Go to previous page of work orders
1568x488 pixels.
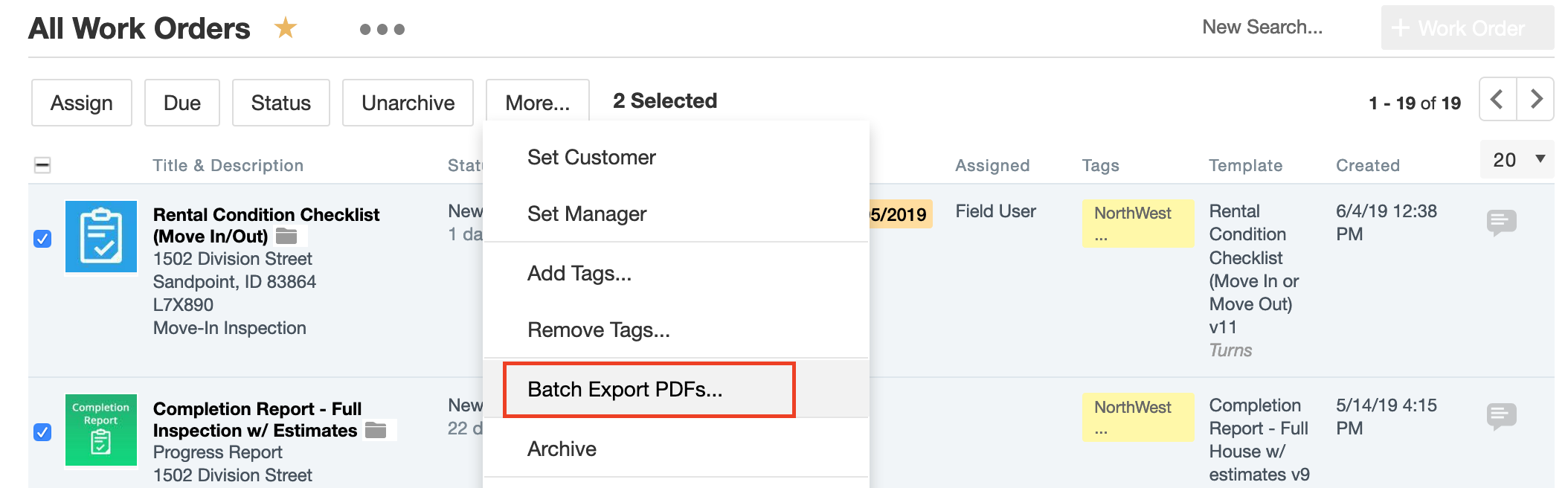[1497, 99]
